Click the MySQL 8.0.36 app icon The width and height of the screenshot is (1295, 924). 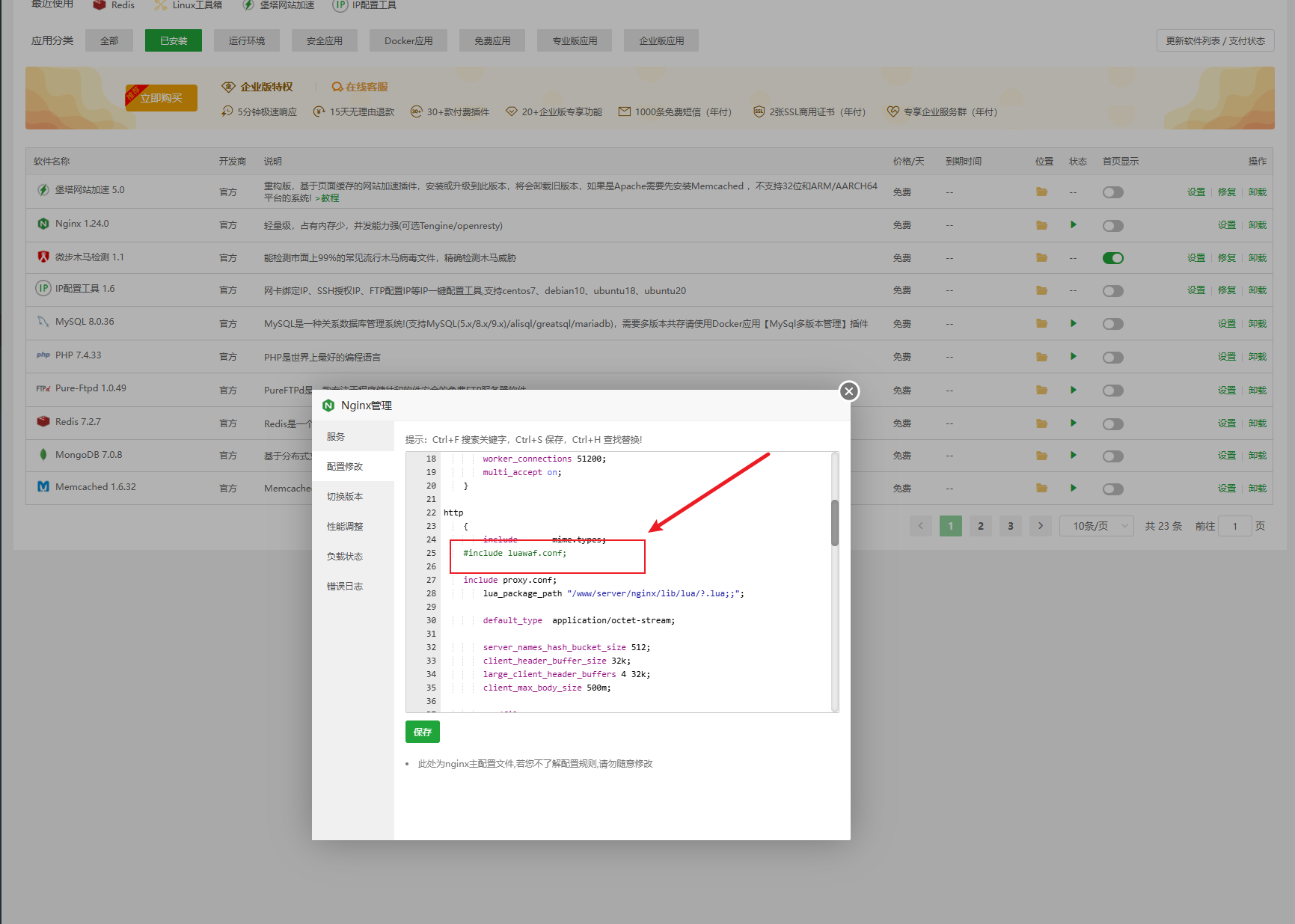43,322
